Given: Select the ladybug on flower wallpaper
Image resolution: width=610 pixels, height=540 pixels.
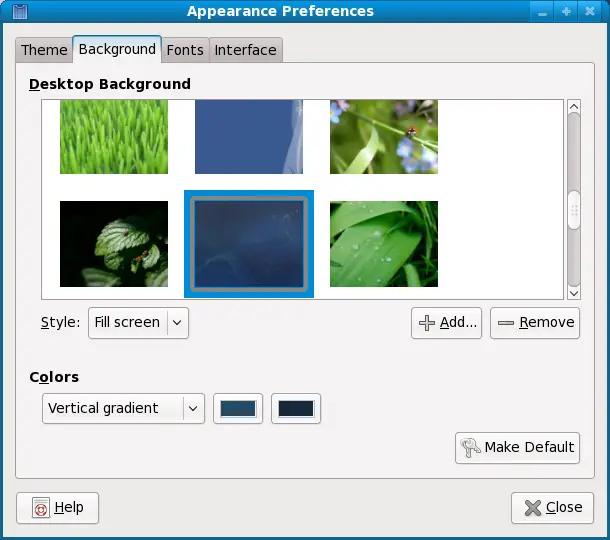Looking at the screenshot, I should [x=383, y=137].
